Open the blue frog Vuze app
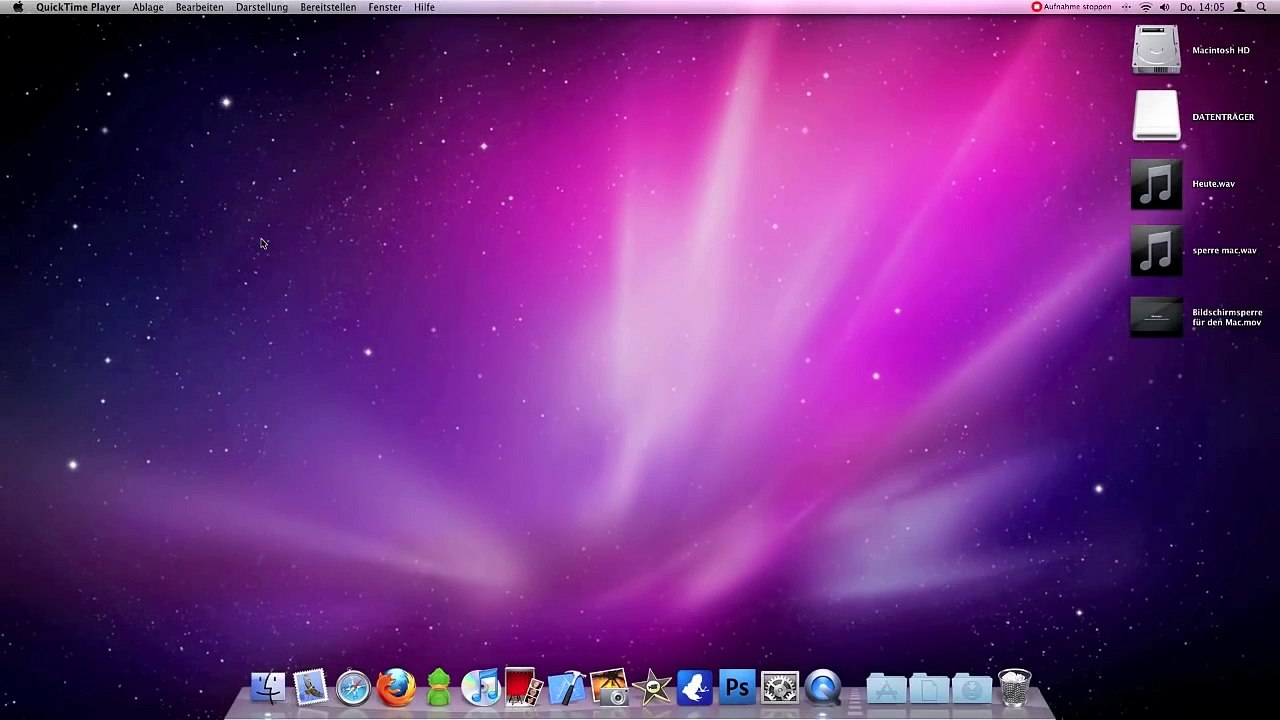Screen dimensions: 1280x720 tap(695, 688)
